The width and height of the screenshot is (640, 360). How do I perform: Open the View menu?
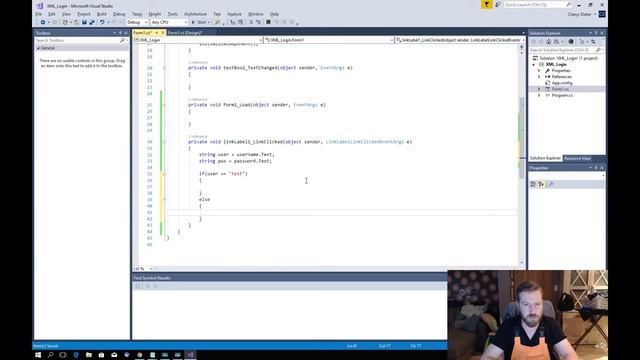tap(66, 14)
